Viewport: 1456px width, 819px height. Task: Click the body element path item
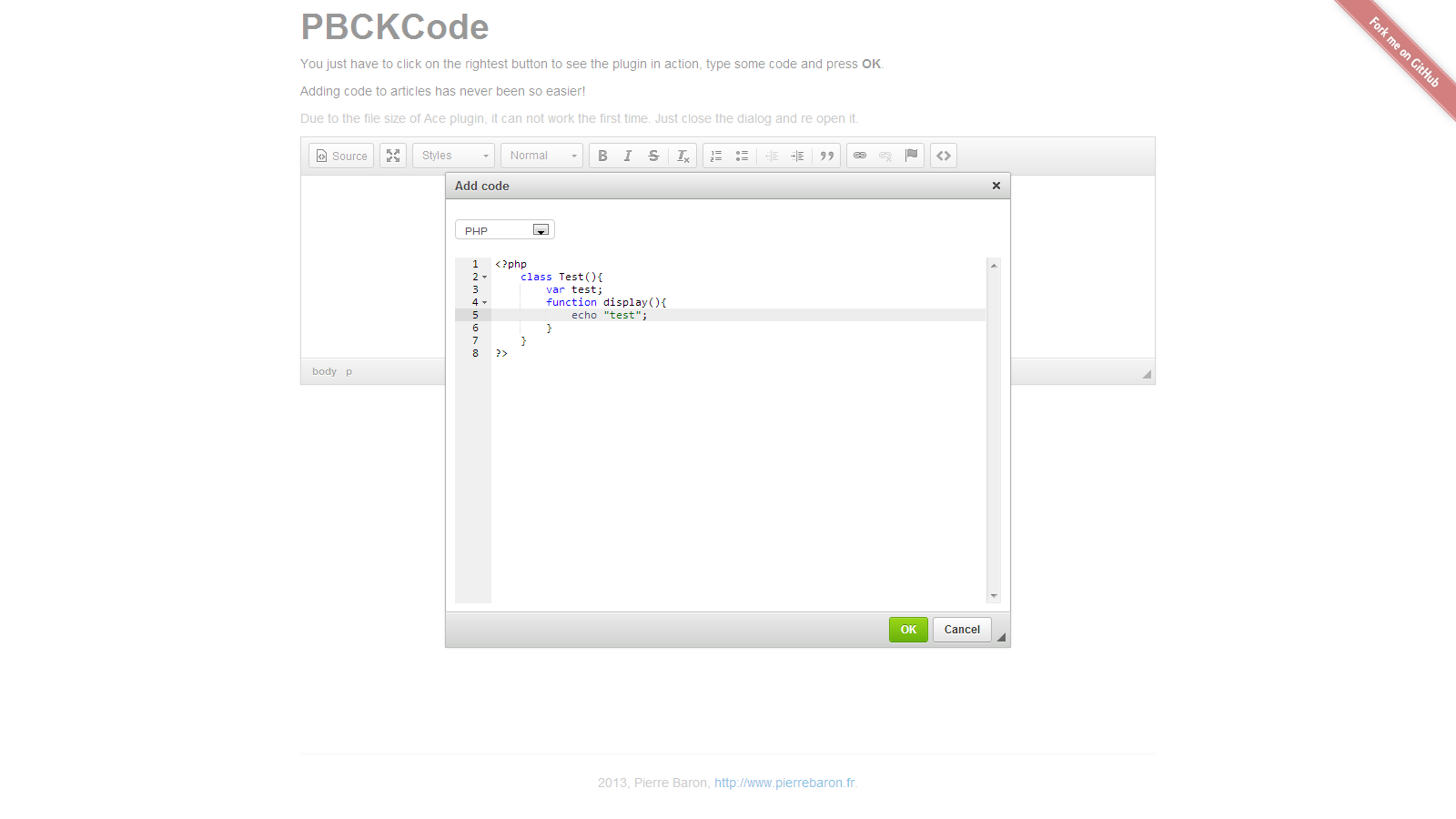tap(324, 371)
